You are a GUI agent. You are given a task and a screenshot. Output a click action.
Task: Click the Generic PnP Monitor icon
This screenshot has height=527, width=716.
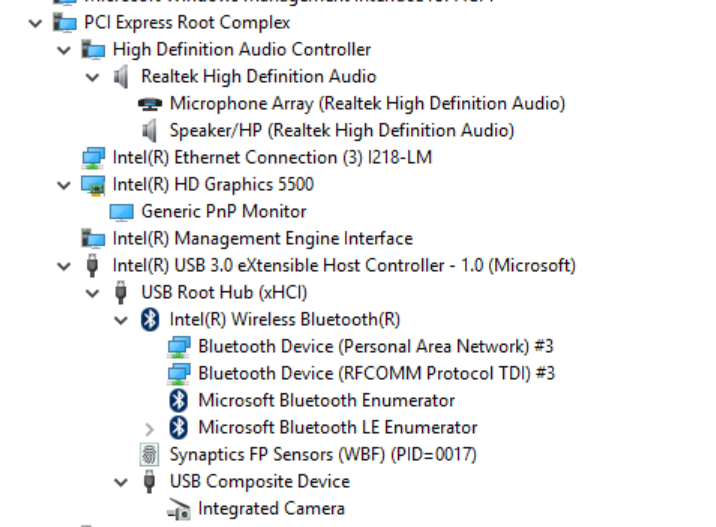tap(121, 211)
